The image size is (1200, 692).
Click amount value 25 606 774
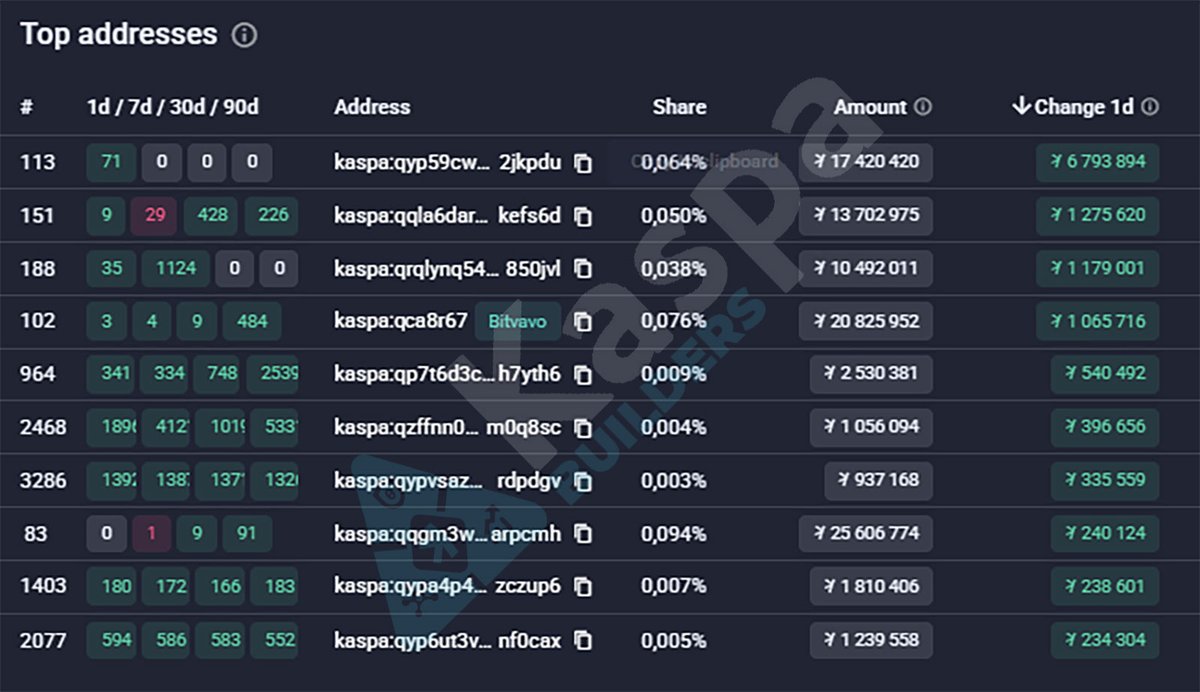[x=866, y=533]
